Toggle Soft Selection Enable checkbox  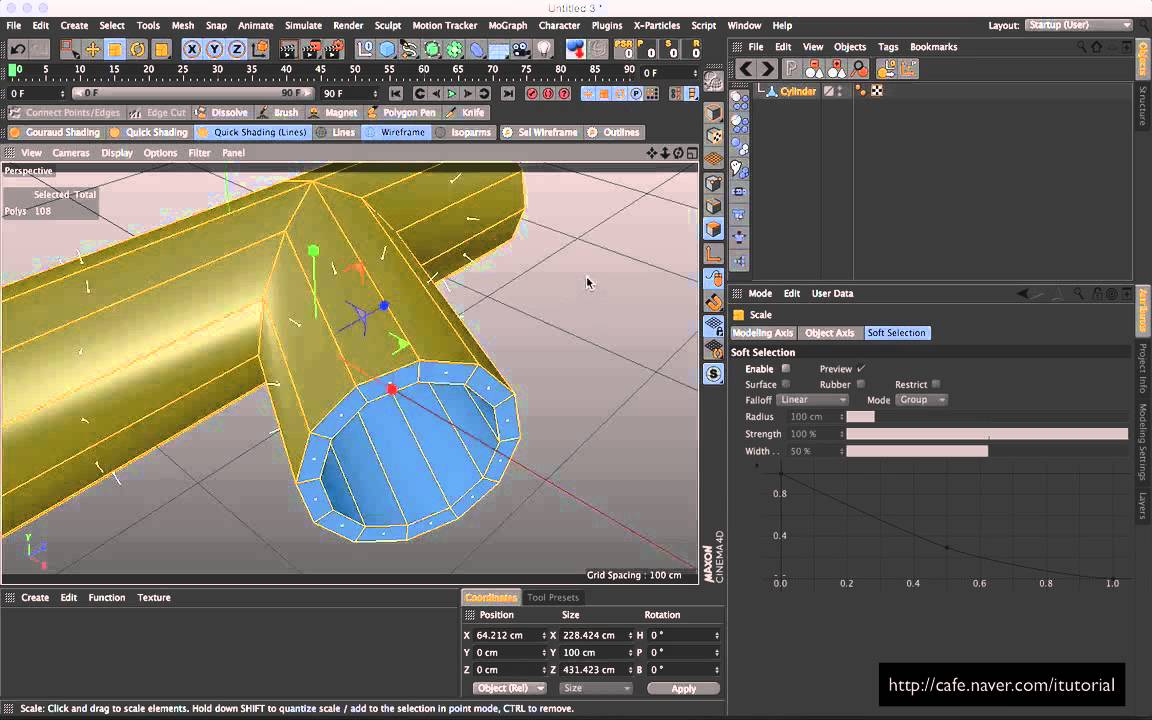tap(785, 368)
